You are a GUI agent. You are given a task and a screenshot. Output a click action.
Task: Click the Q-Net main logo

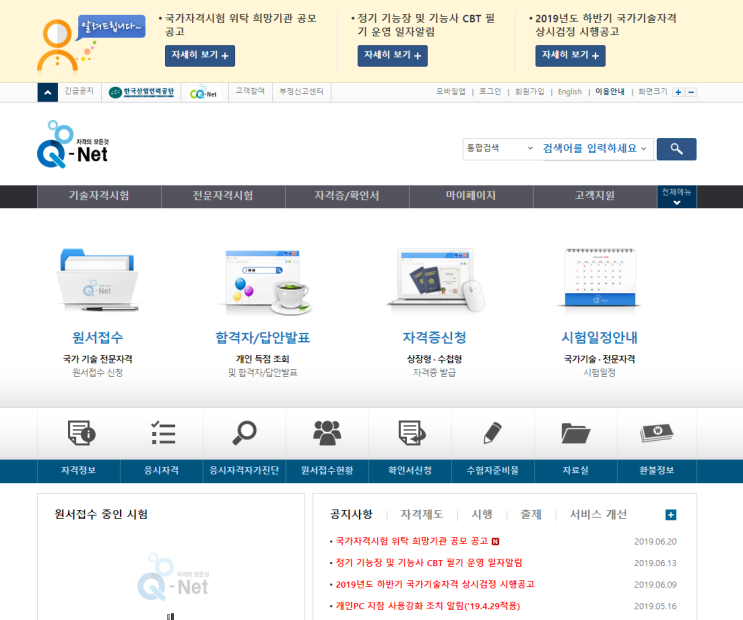point(73,145)
